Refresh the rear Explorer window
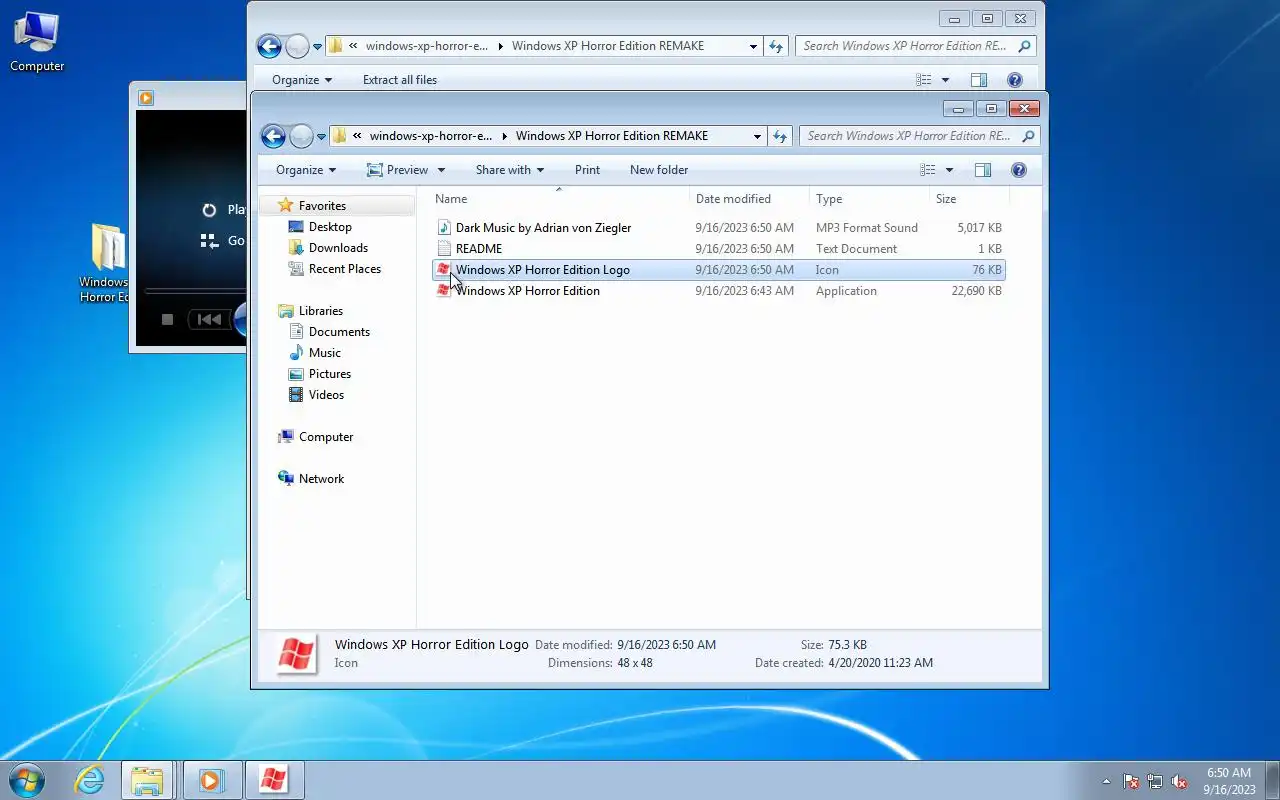 coord(776,46)
